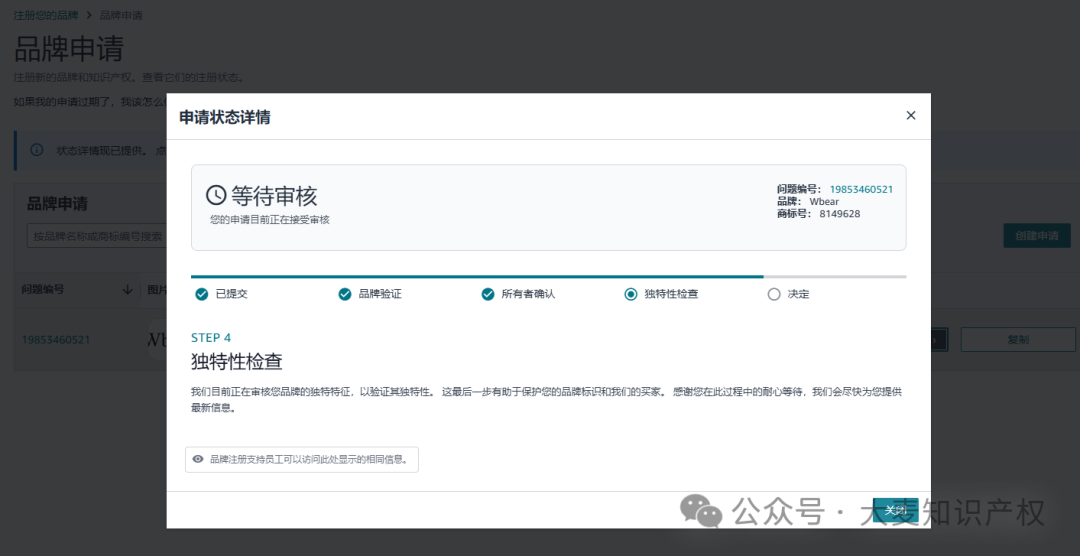
Task: Select the 决定 step indicator
Action: tap(773, 294)
